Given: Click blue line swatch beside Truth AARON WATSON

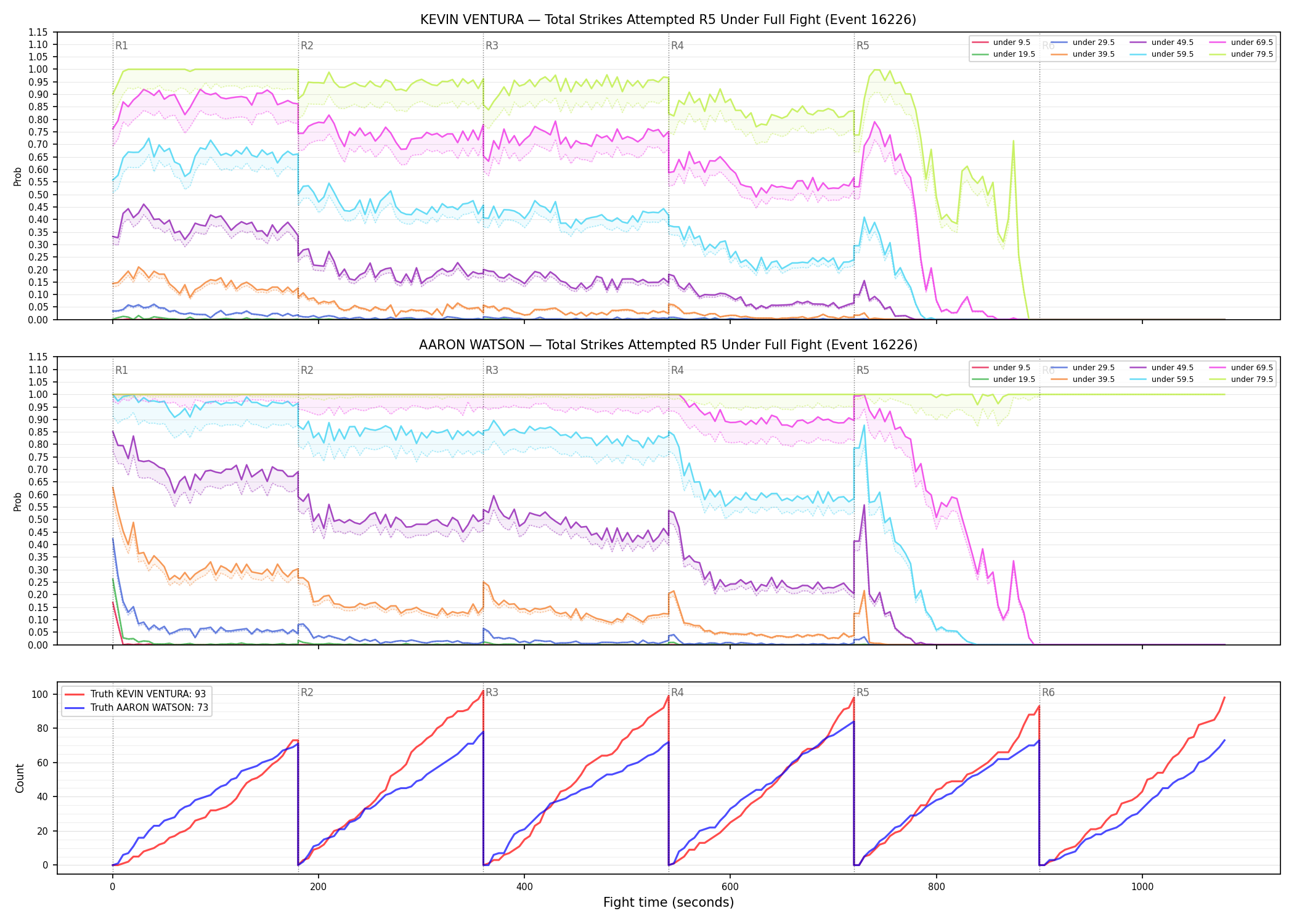Looking at the screenshot, I should (x=75, y=708).
